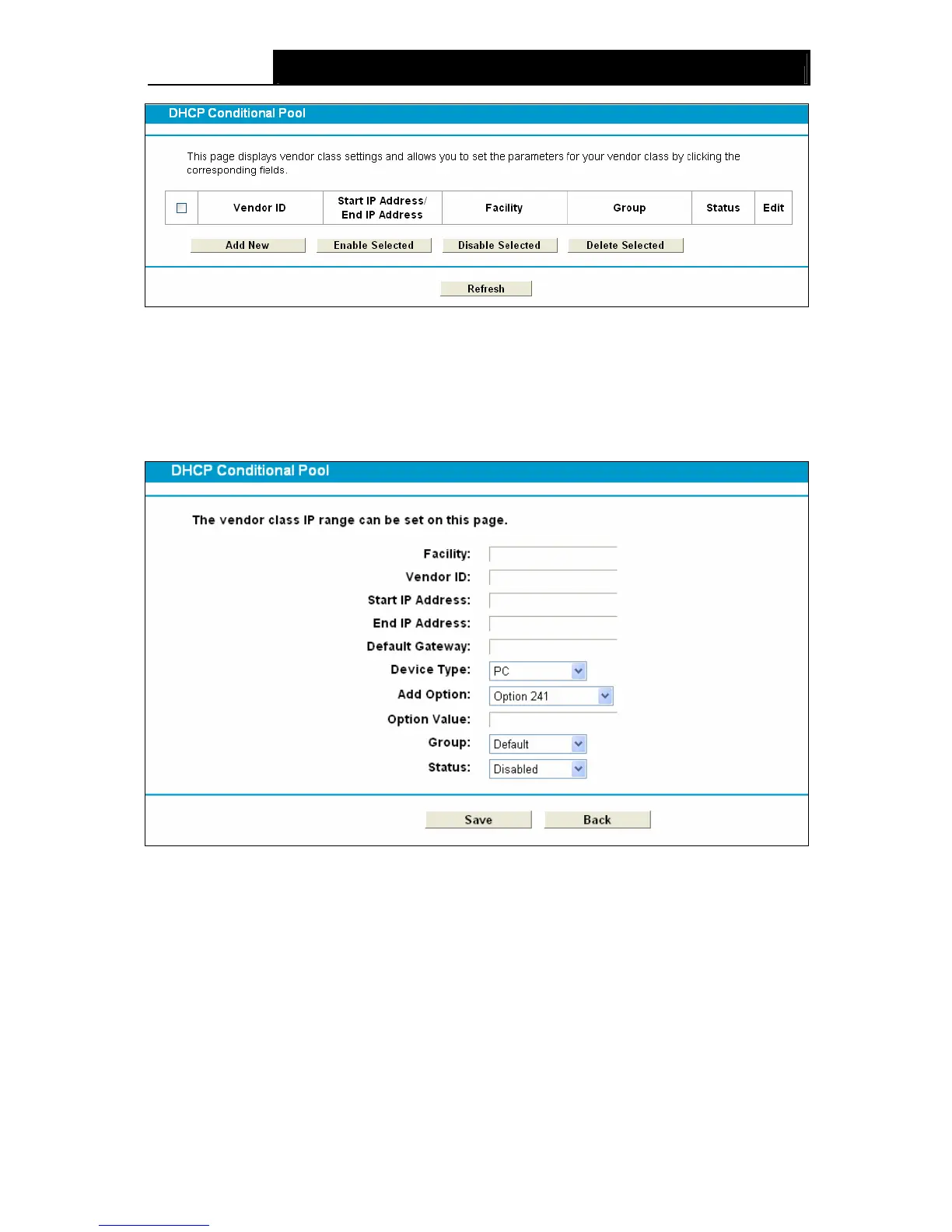This screenshot has height=1232, width=952.
Task: Focus the Facility input field
Action: click(553, 554)
